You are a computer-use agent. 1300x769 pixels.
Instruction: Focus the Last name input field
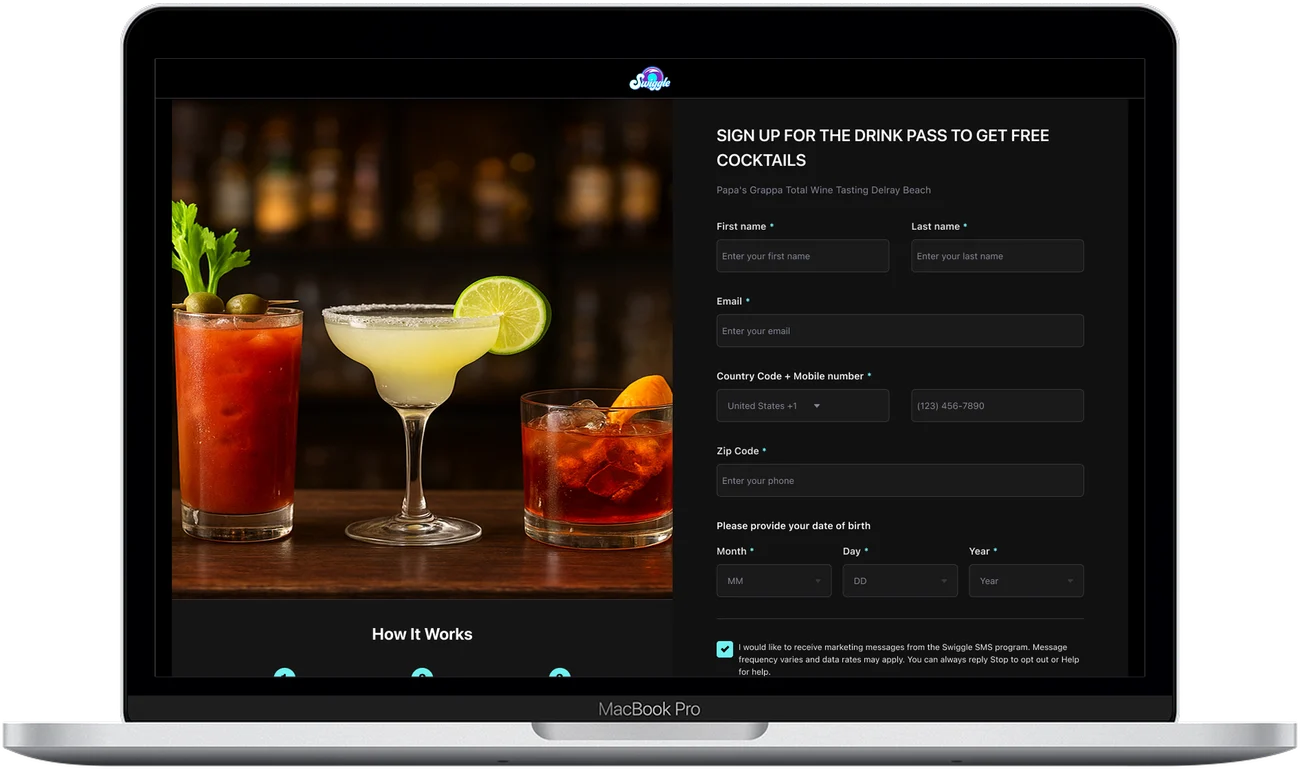pyautogui.click(x=997, y=256)
